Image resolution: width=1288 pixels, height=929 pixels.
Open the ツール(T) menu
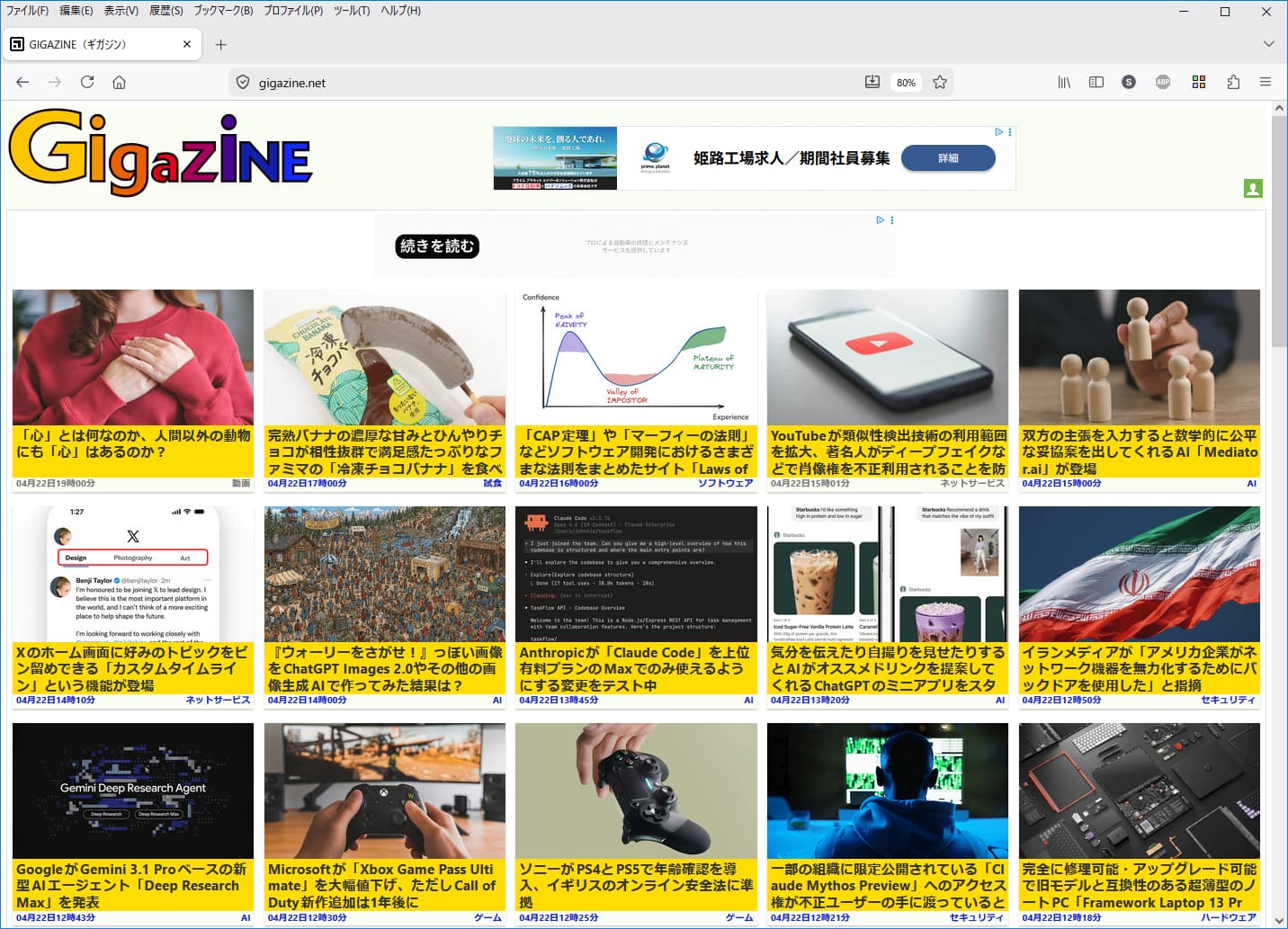tap(352, 11)
